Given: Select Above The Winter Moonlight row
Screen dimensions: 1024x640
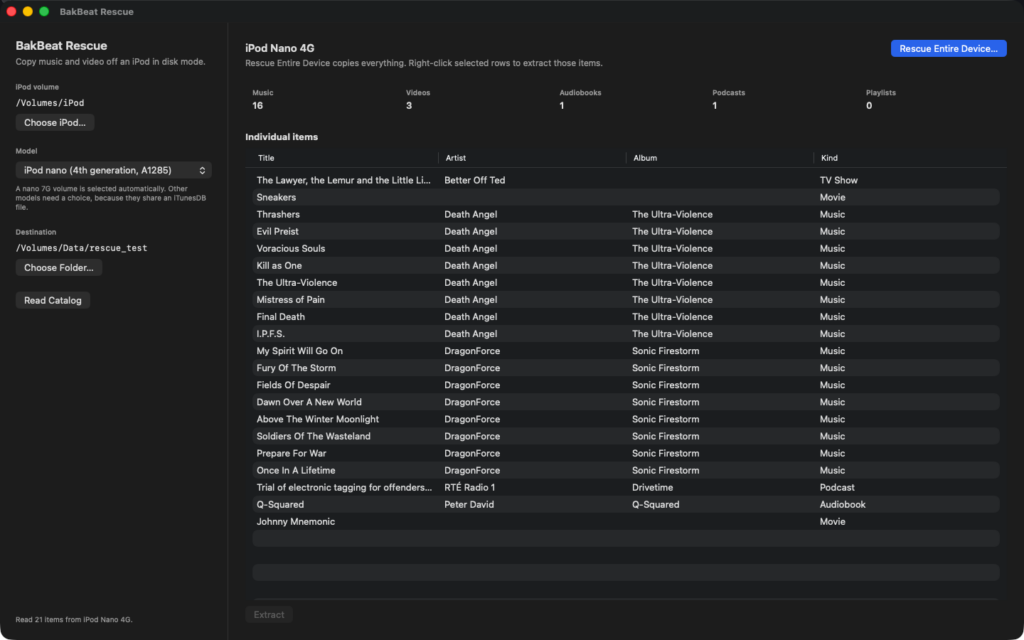Looking at the screenshot, I should (x=626, y=419).
